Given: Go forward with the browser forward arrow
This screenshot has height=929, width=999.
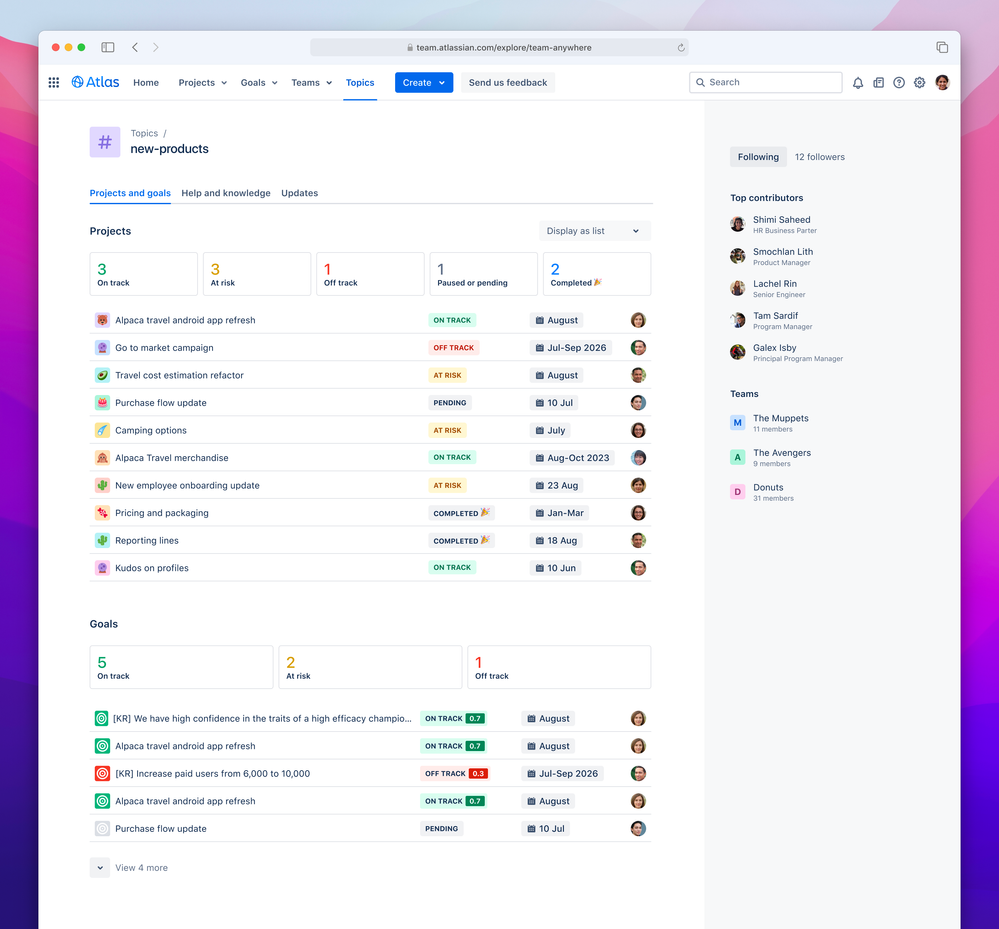Looking at the screenshot, I should pyautogui.click(x=155, y=47).
